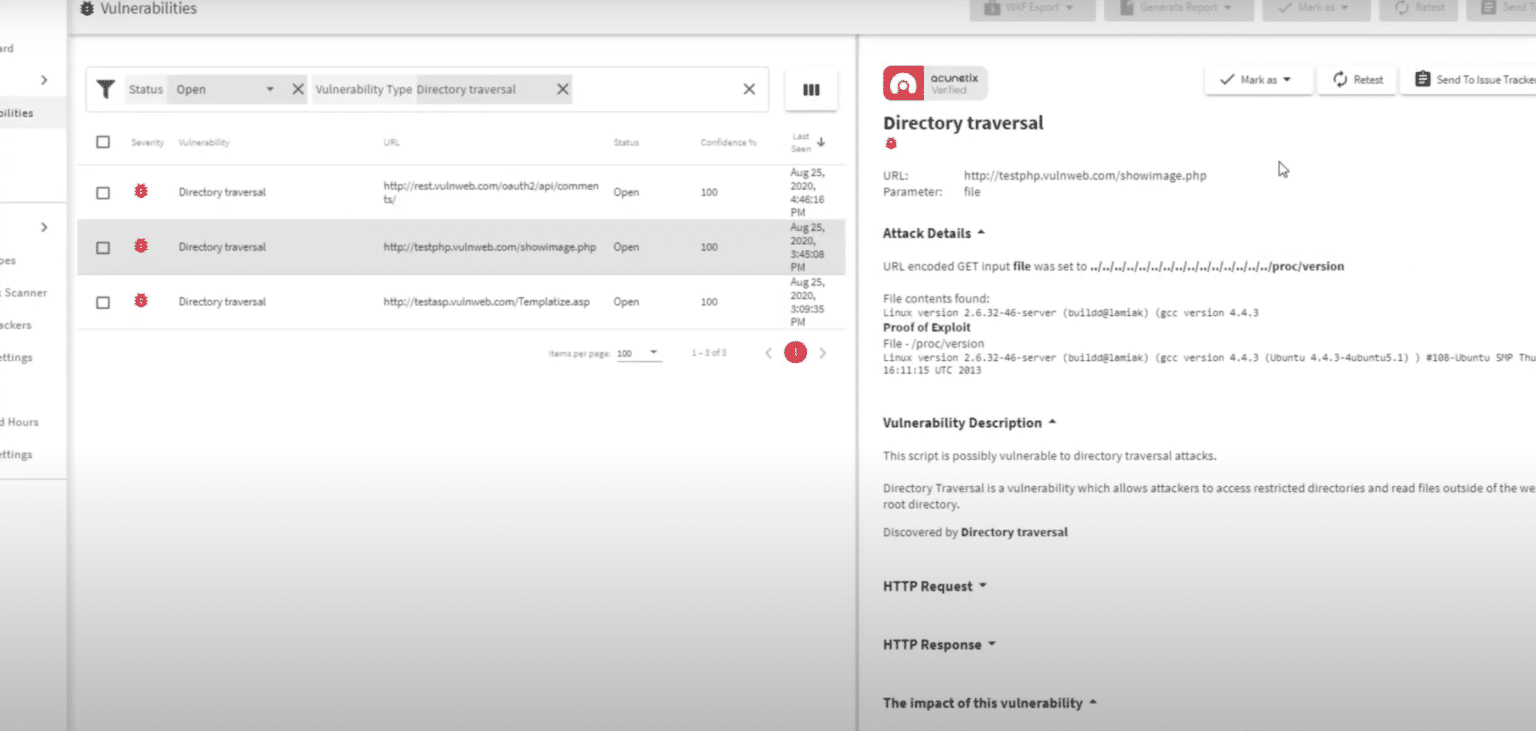
Task: Select all vulnerabilities via header checkbox
Action: pos(102,141)
